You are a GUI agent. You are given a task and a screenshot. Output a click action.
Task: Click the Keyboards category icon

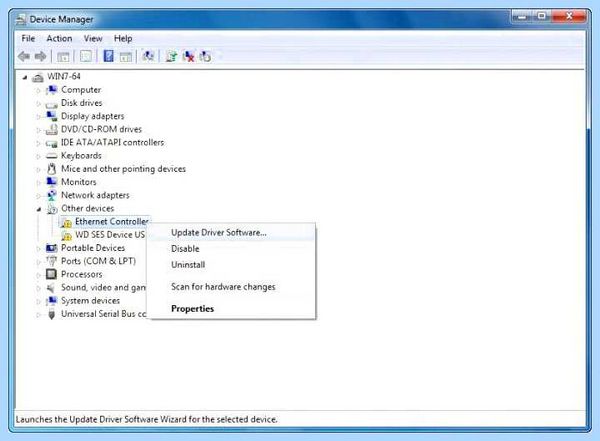52,156
